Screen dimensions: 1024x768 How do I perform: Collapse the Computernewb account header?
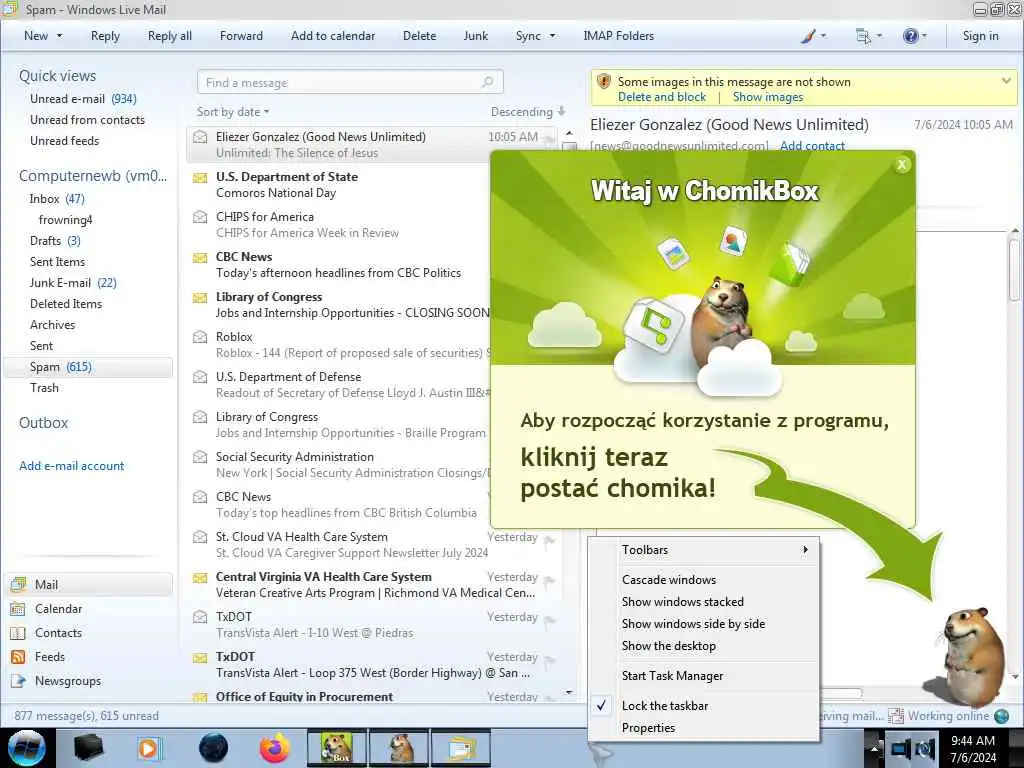[x=93, y=176]
